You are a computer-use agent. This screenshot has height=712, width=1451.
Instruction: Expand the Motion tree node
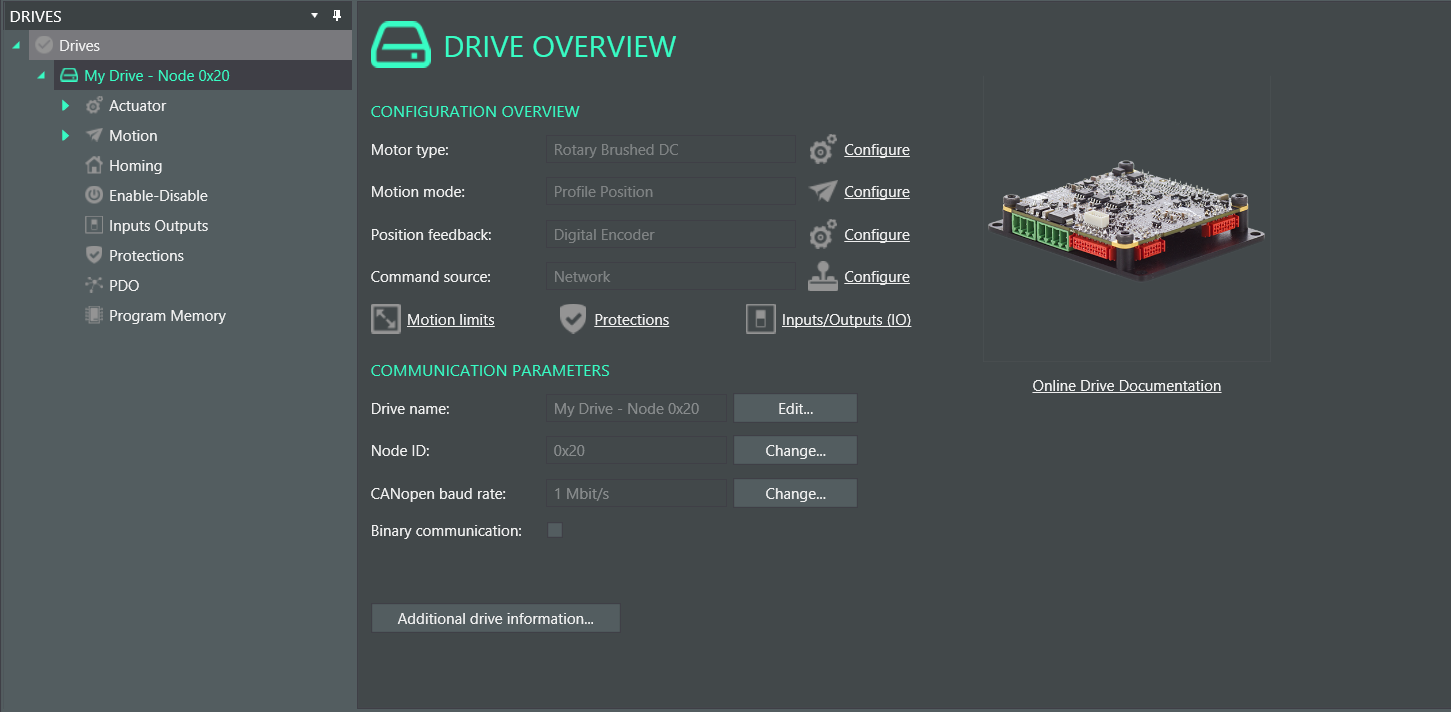66,136
